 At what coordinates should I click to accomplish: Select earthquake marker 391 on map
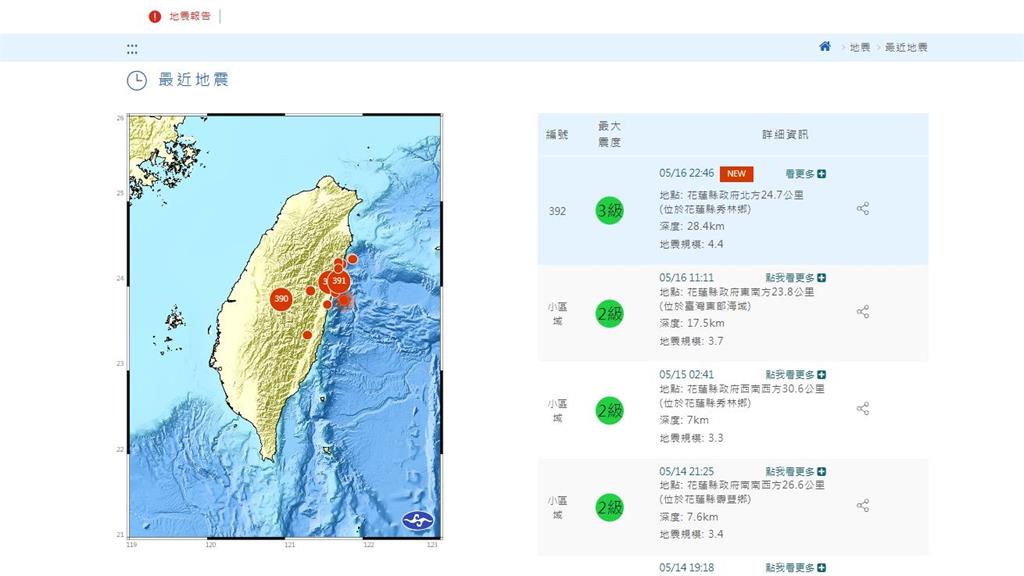point(338,281)
